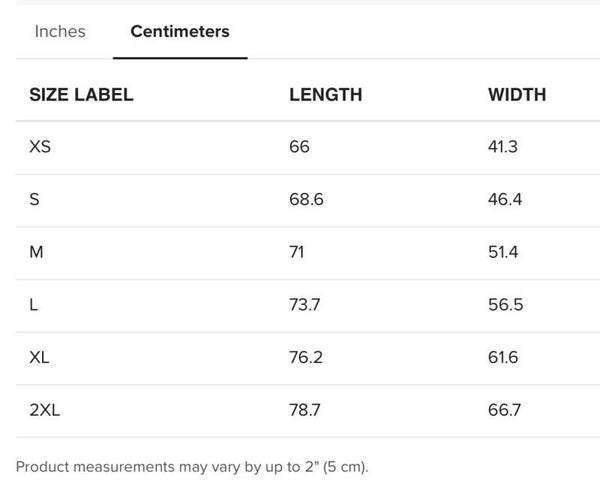Click the product measurements variance note
Image resolution: width=600 pixels, height=484 pixels.
point(193,466)
